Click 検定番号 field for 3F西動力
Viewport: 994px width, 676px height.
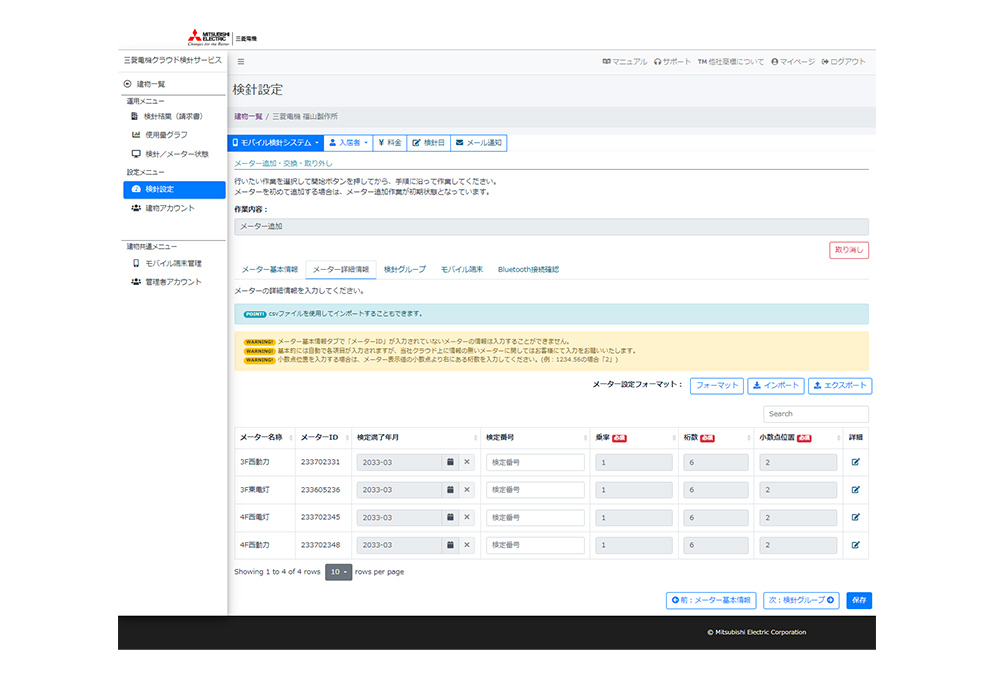(535, 462)
